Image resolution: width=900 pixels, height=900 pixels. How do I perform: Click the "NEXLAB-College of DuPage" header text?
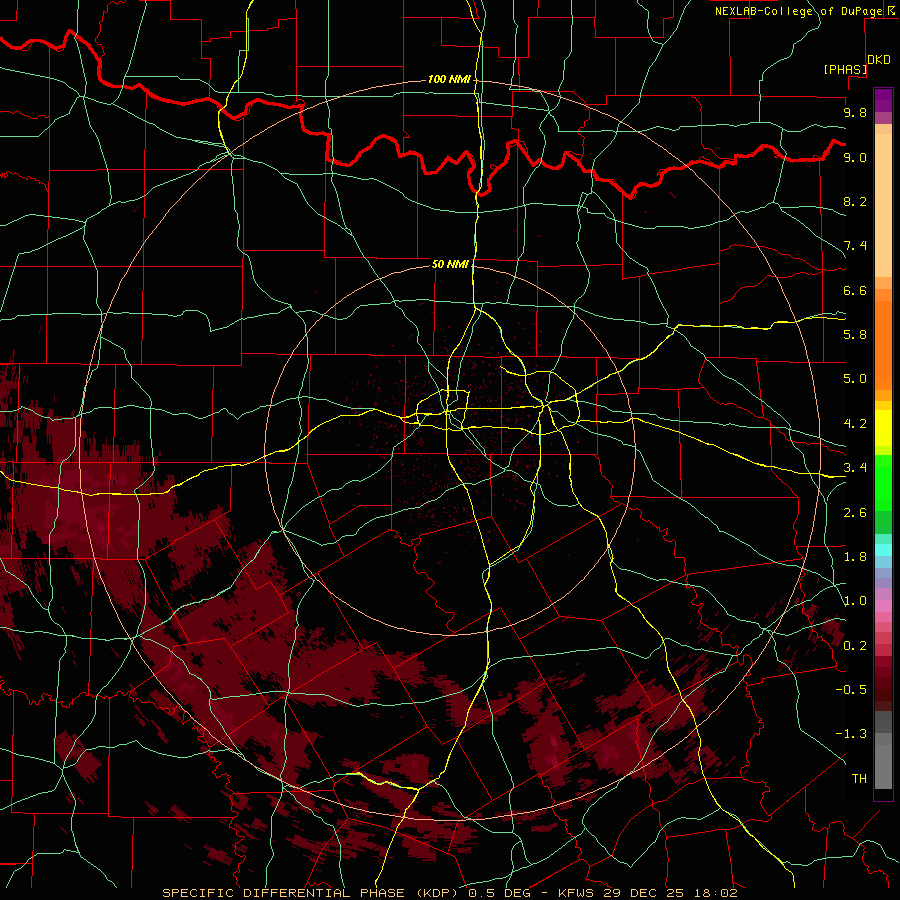point(799,11)
